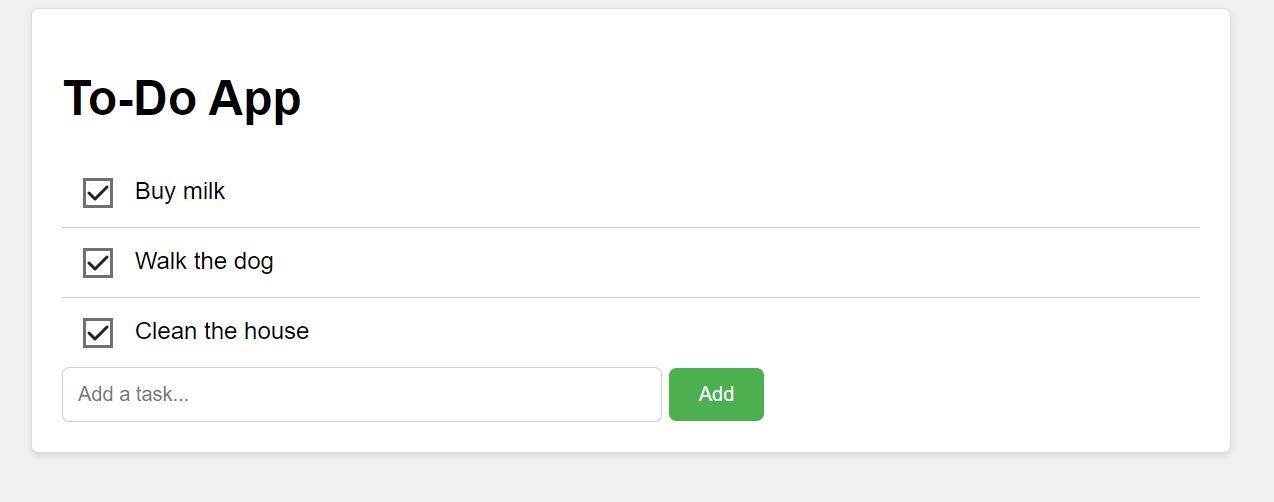Image resolution: width=1274 pixels, height=502 pixels.
Task: Click divider line under Walk the dog row
Action: 630,297
